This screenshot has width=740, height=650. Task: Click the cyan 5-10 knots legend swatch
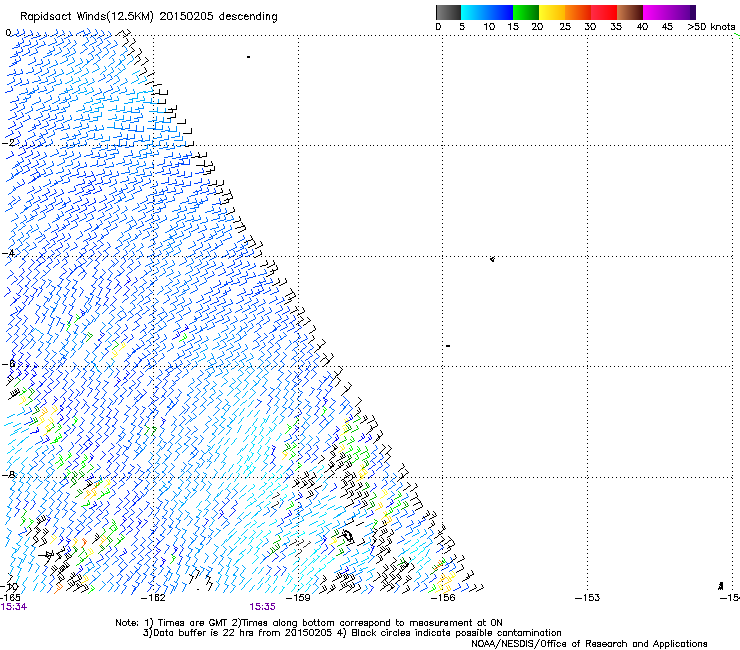pos(474,12)
